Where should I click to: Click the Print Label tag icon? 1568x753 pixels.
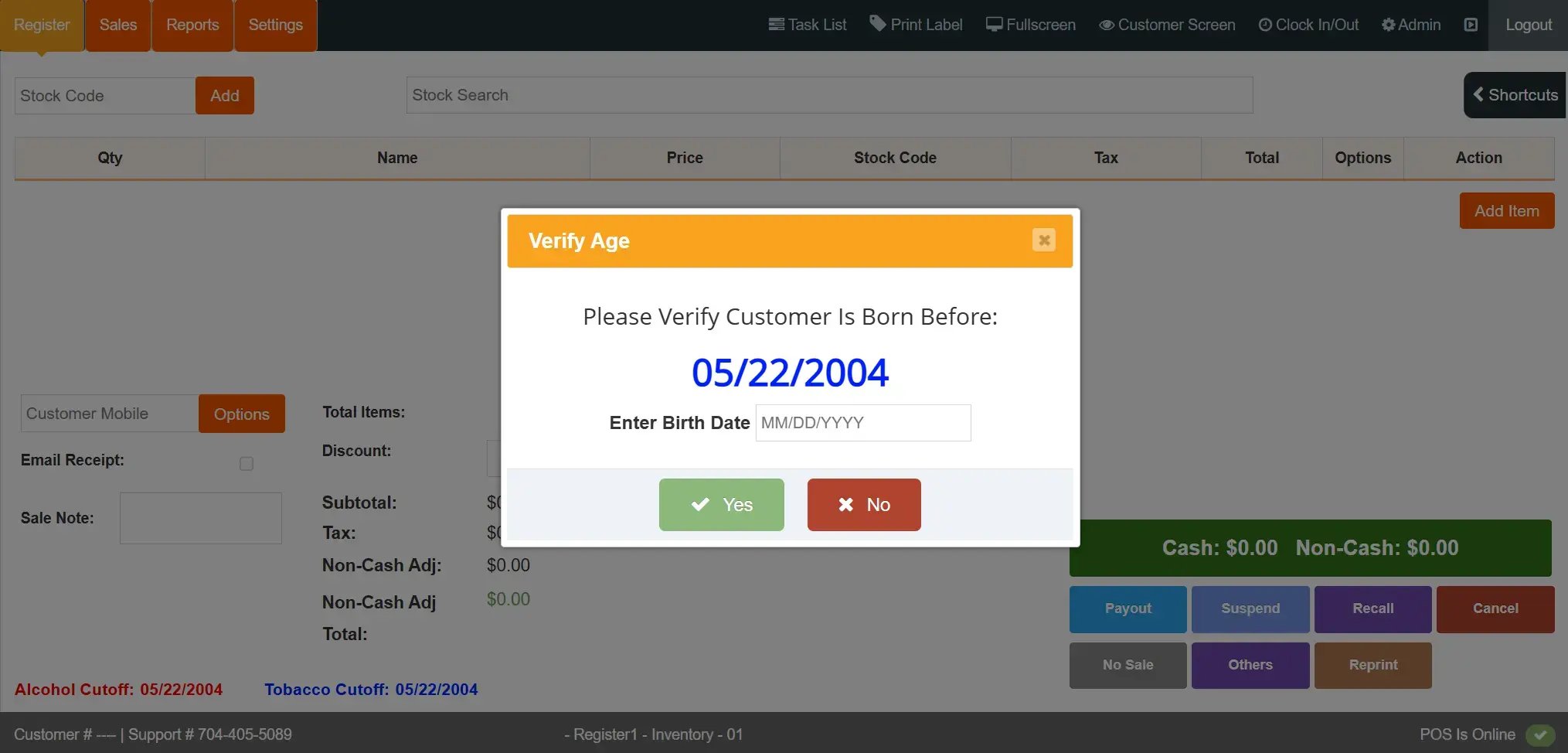pyautogui.click(x=878, y=23)
